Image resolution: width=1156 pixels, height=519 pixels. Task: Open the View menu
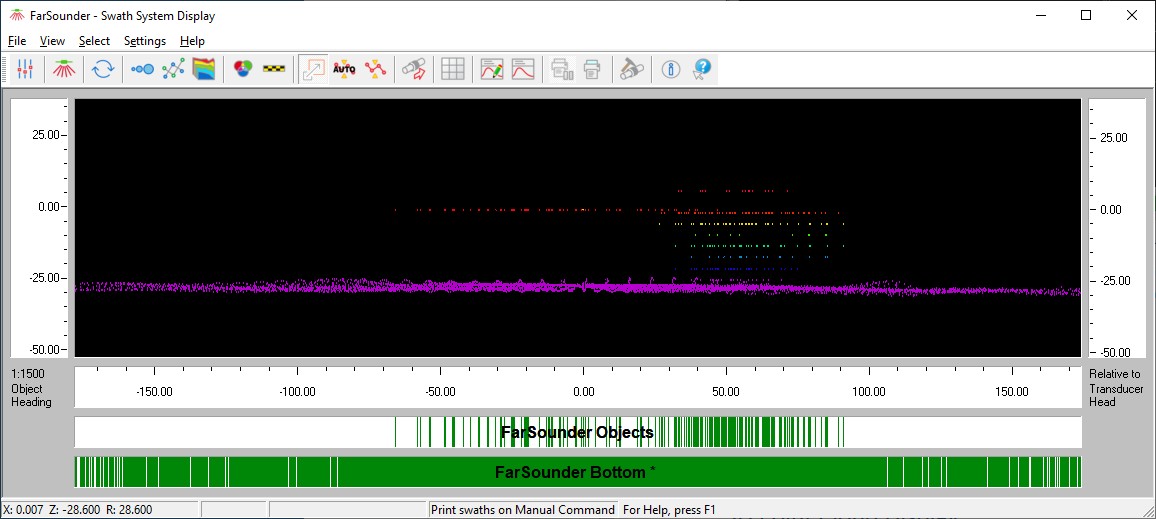tap(52, 41)
